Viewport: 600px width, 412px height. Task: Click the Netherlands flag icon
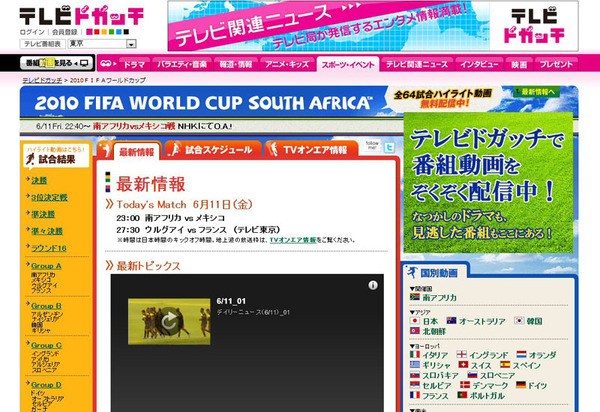click(521, 355)
